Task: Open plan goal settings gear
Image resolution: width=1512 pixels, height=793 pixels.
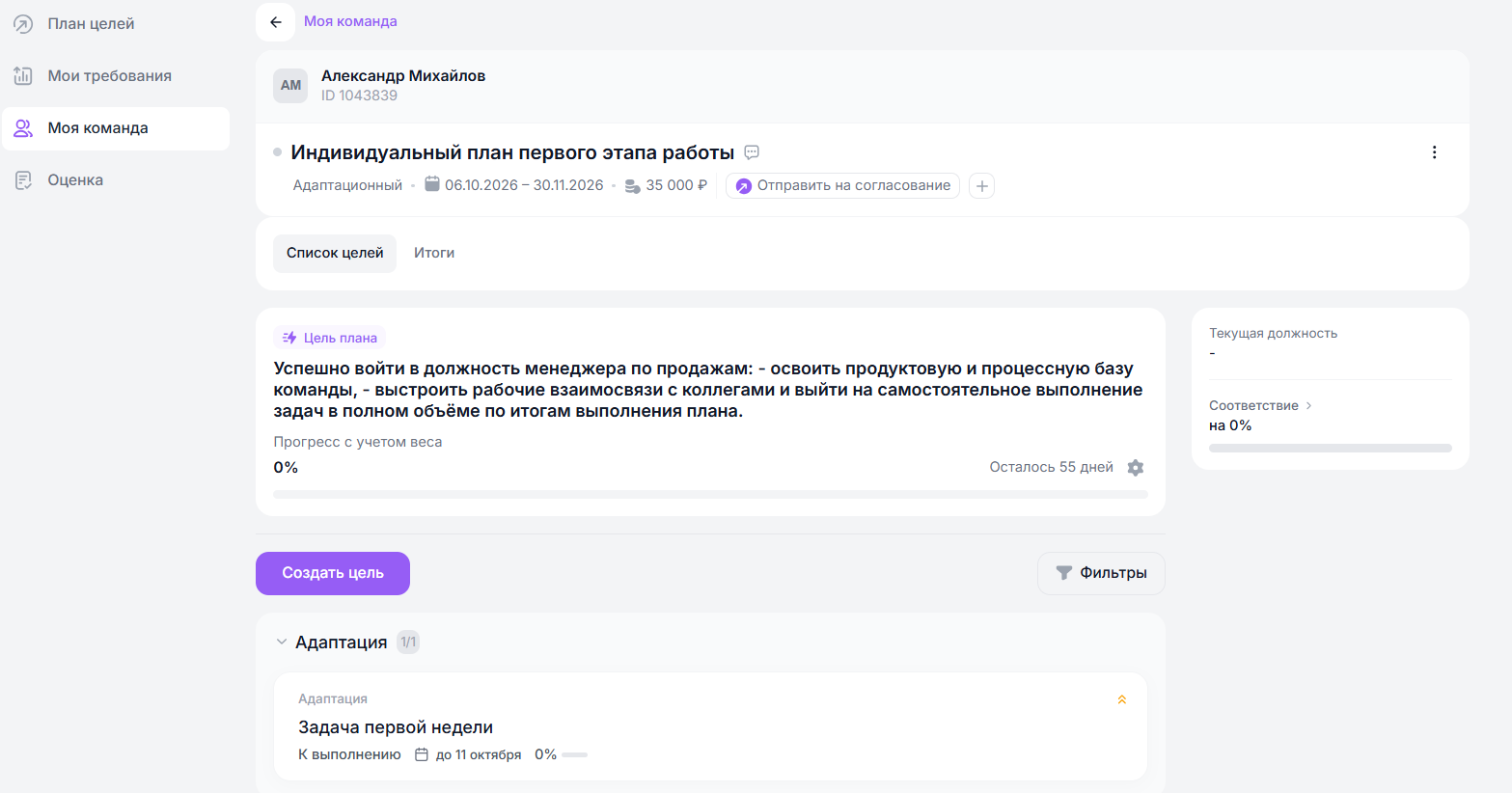Action: 1136,468
